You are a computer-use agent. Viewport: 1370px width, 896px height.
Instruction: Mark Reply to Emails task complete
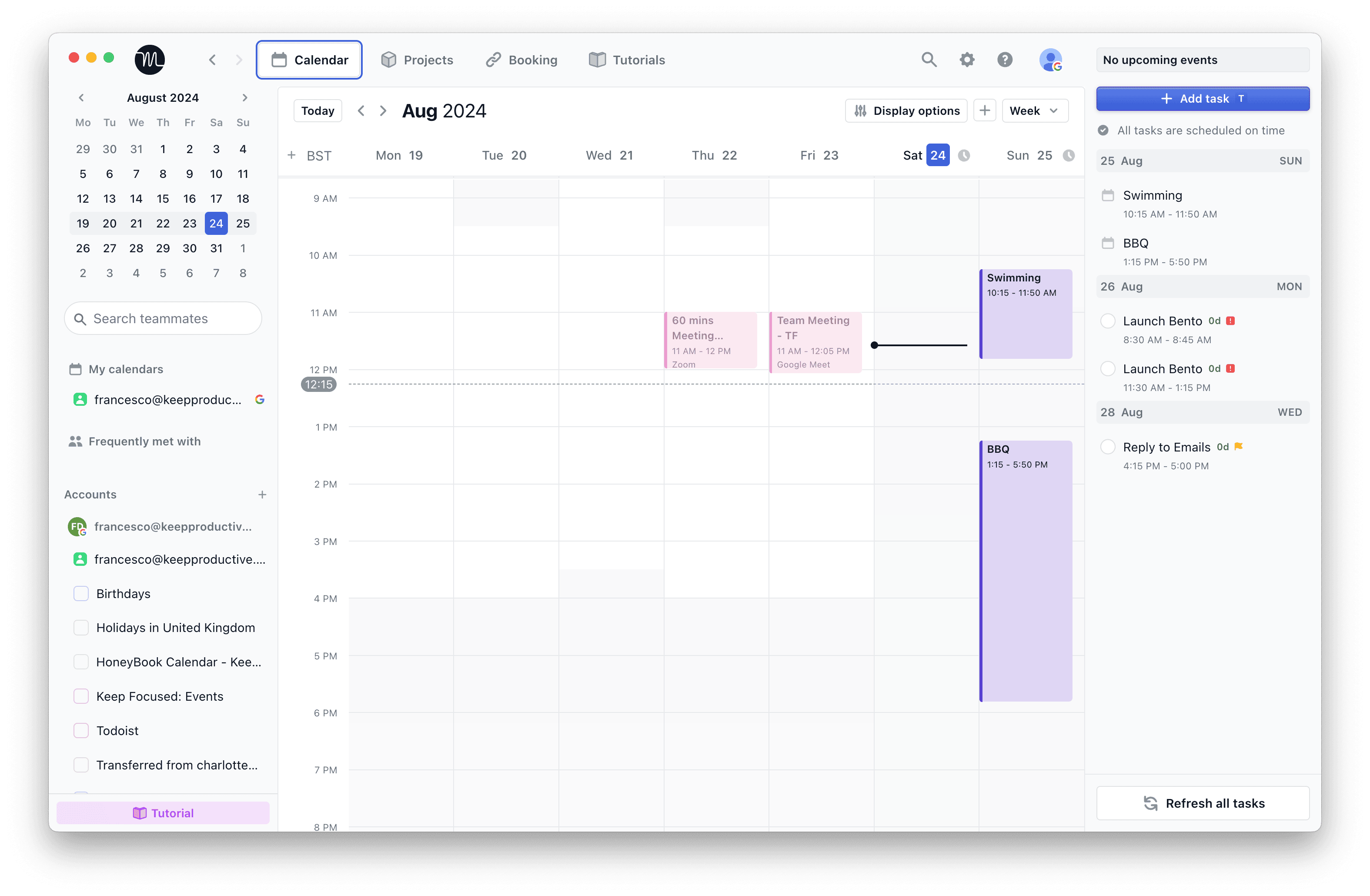(1107, 448)
